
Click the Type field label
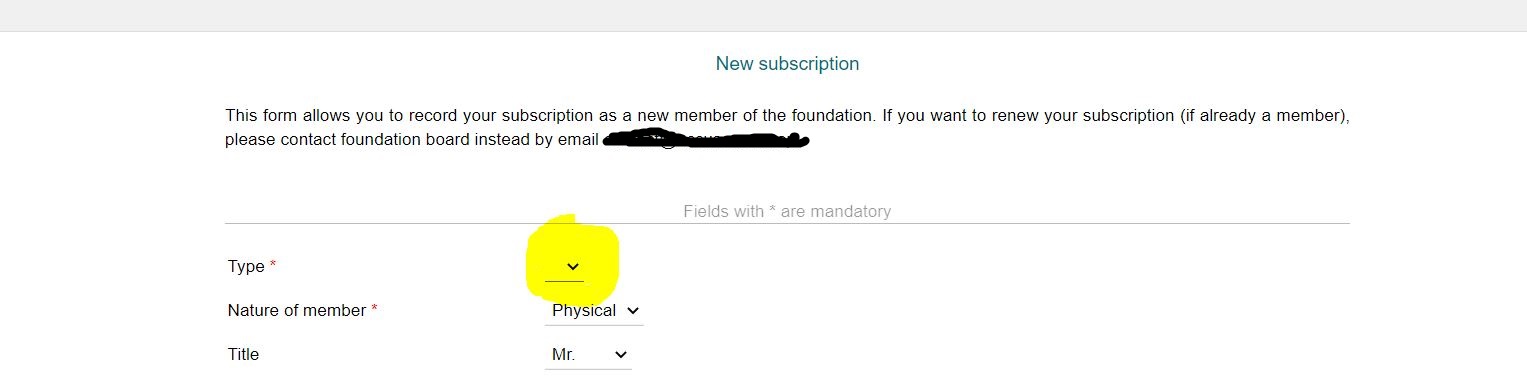(x=246, y=267)
